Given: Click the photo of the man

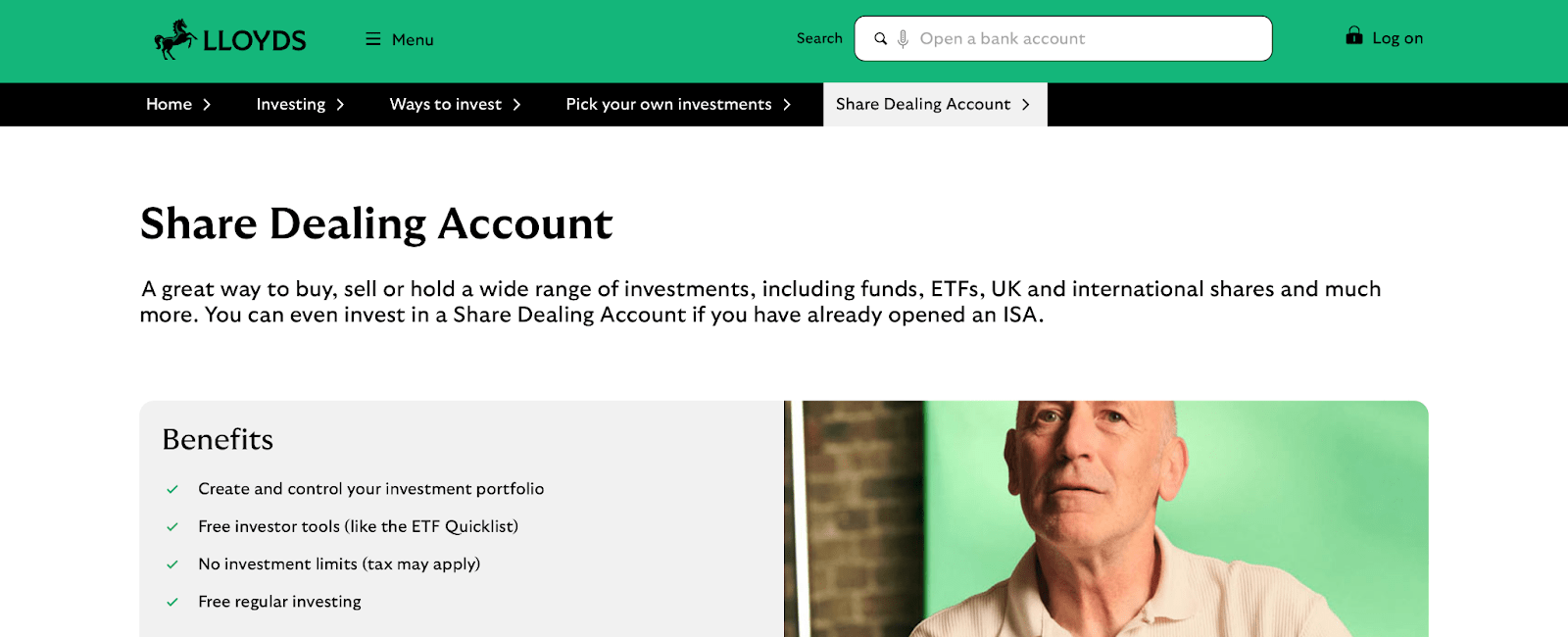Looking at the screenshot, I should [1105, 518].
